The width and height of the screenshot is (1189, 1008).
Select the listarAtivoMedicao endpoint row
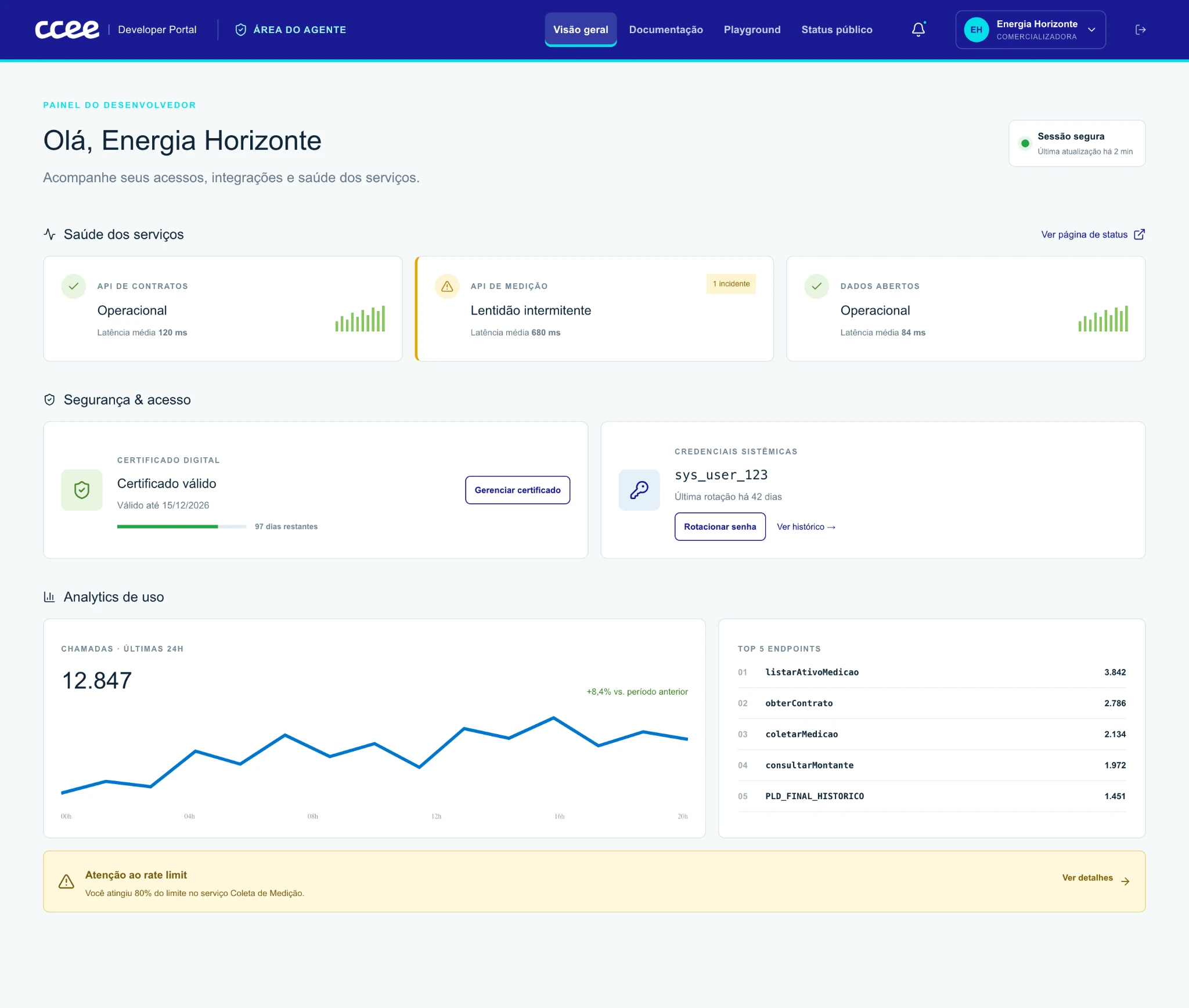click(x=931, y=672)
